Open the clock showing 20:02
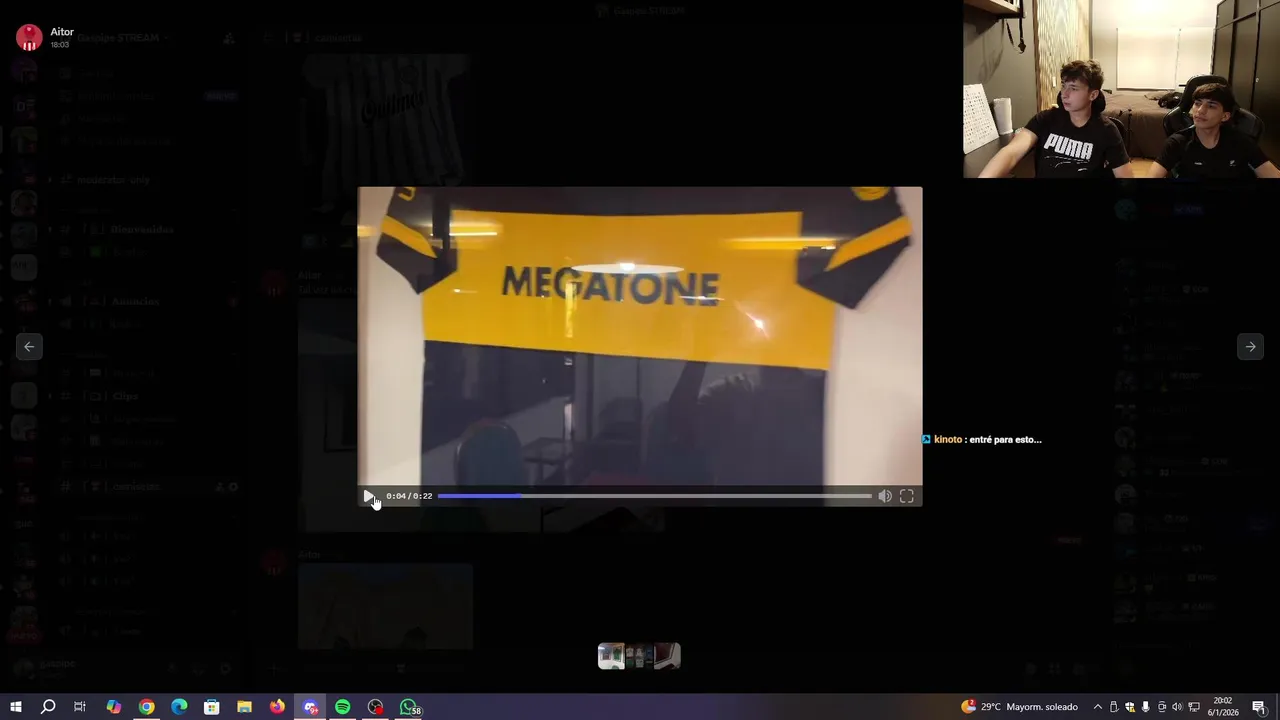Screen dimensions: 1280x720 coord(1225,707)
